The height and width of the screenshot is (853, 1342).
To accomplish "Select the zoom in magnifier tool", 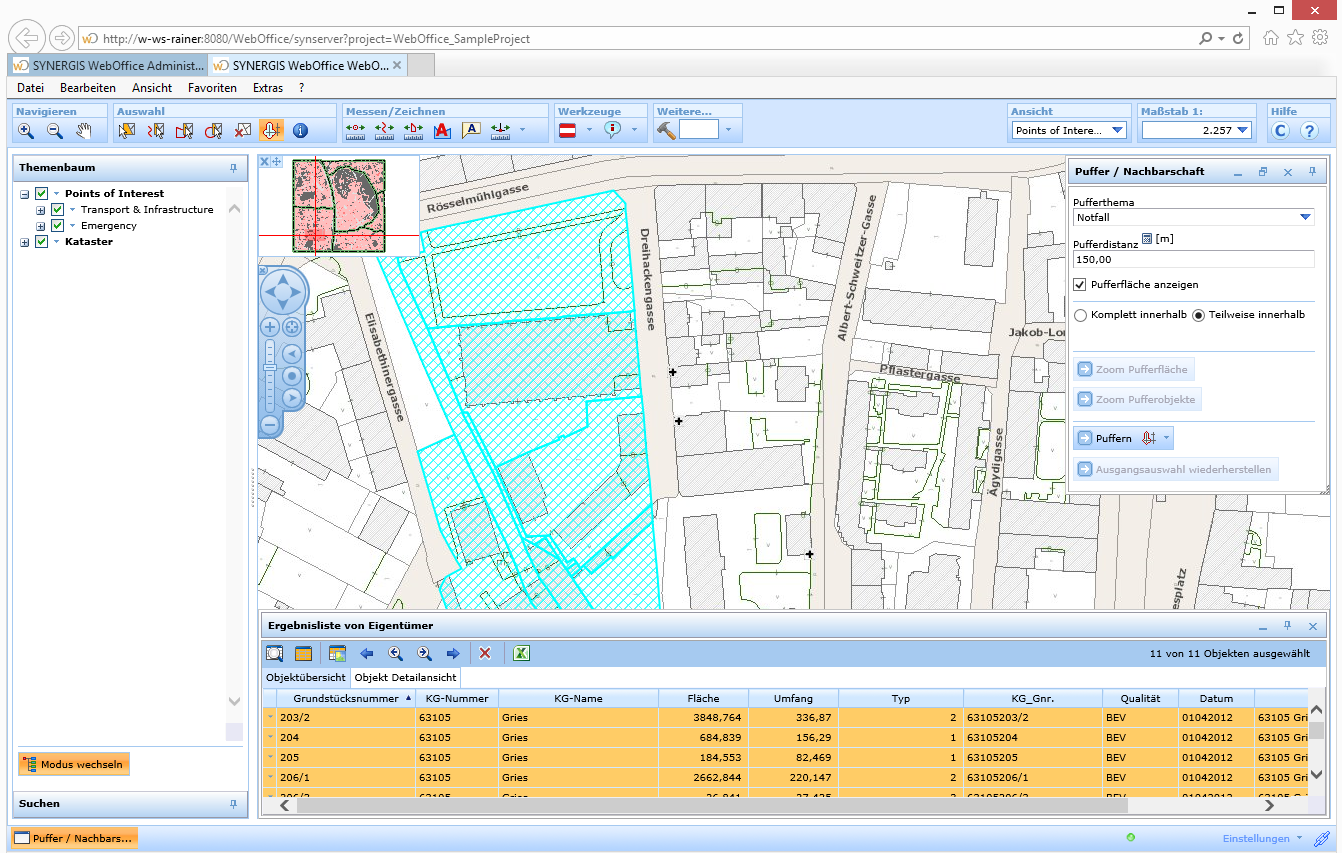I will 26,131.
